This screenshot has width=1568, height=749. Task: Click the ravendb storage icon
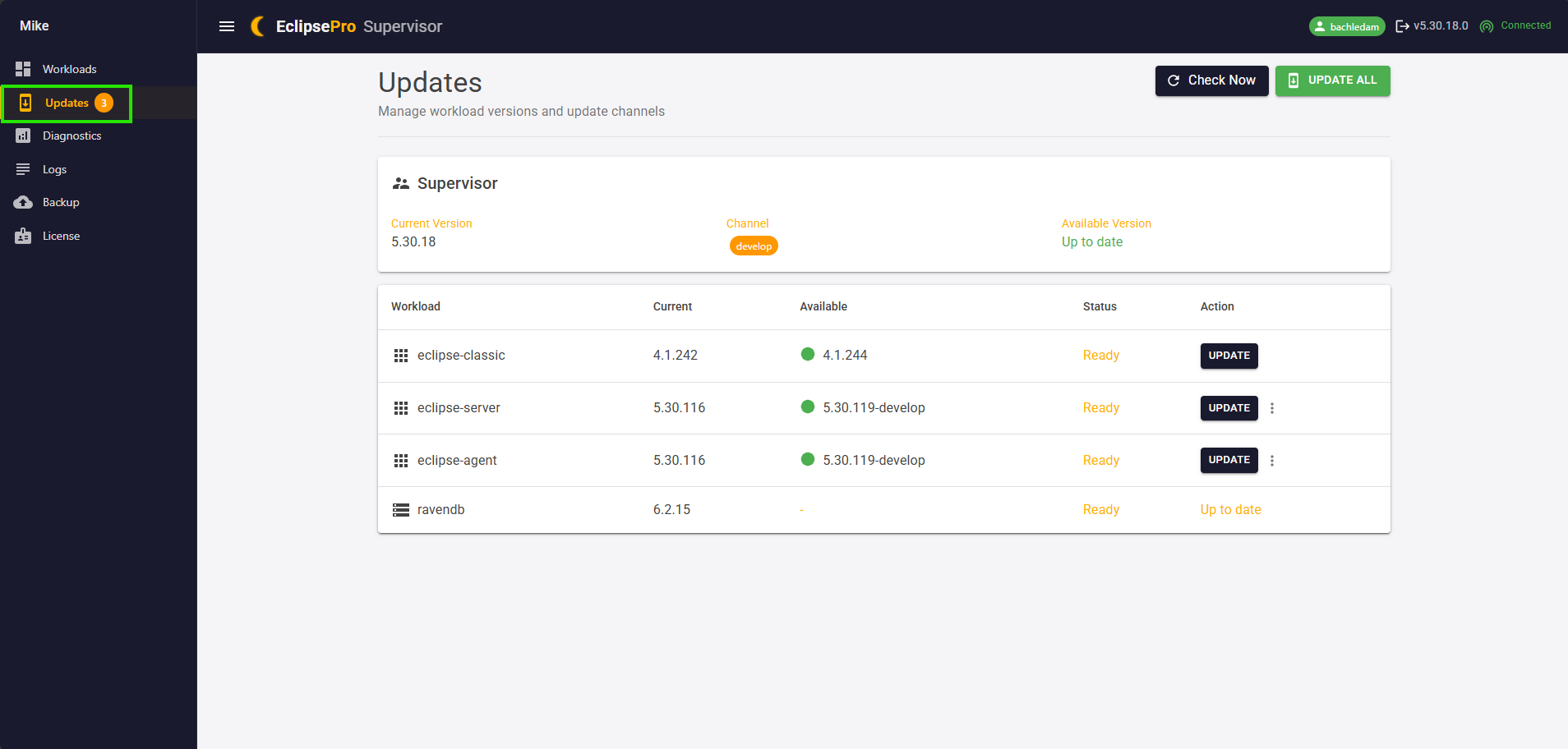tap(401, 510)
